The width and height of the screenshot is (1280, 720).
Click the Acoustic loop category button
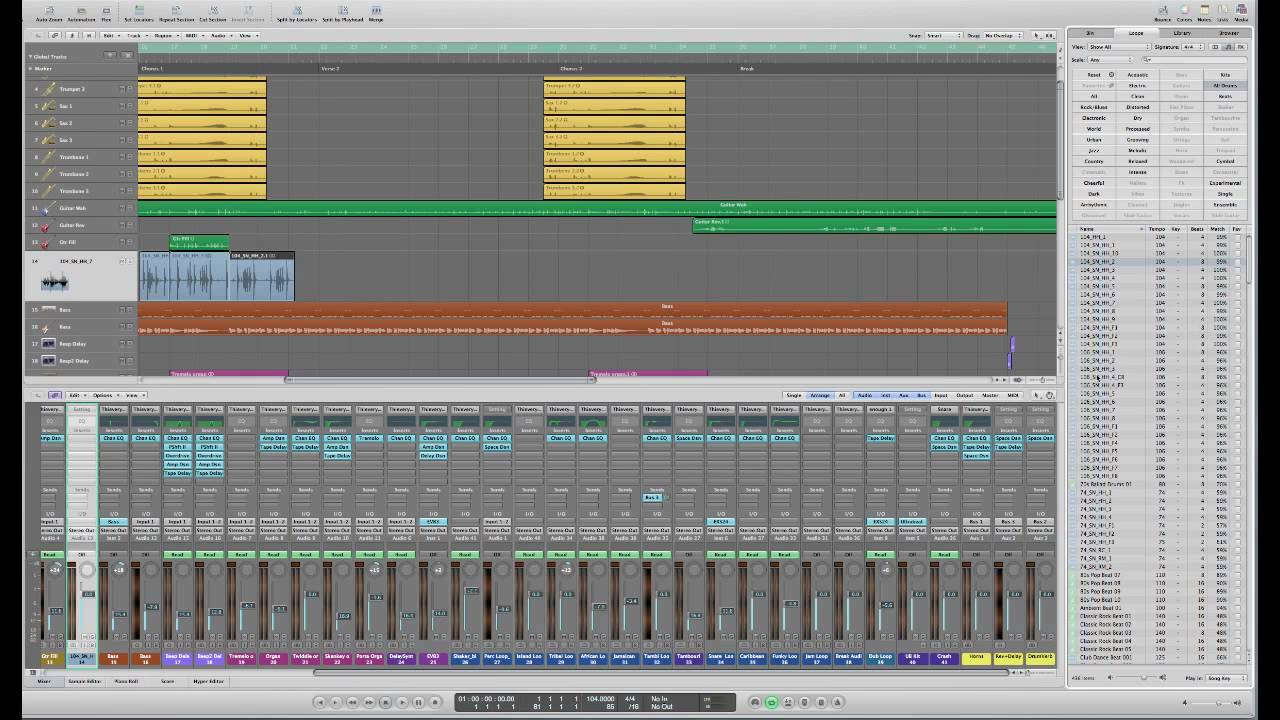1138,75
